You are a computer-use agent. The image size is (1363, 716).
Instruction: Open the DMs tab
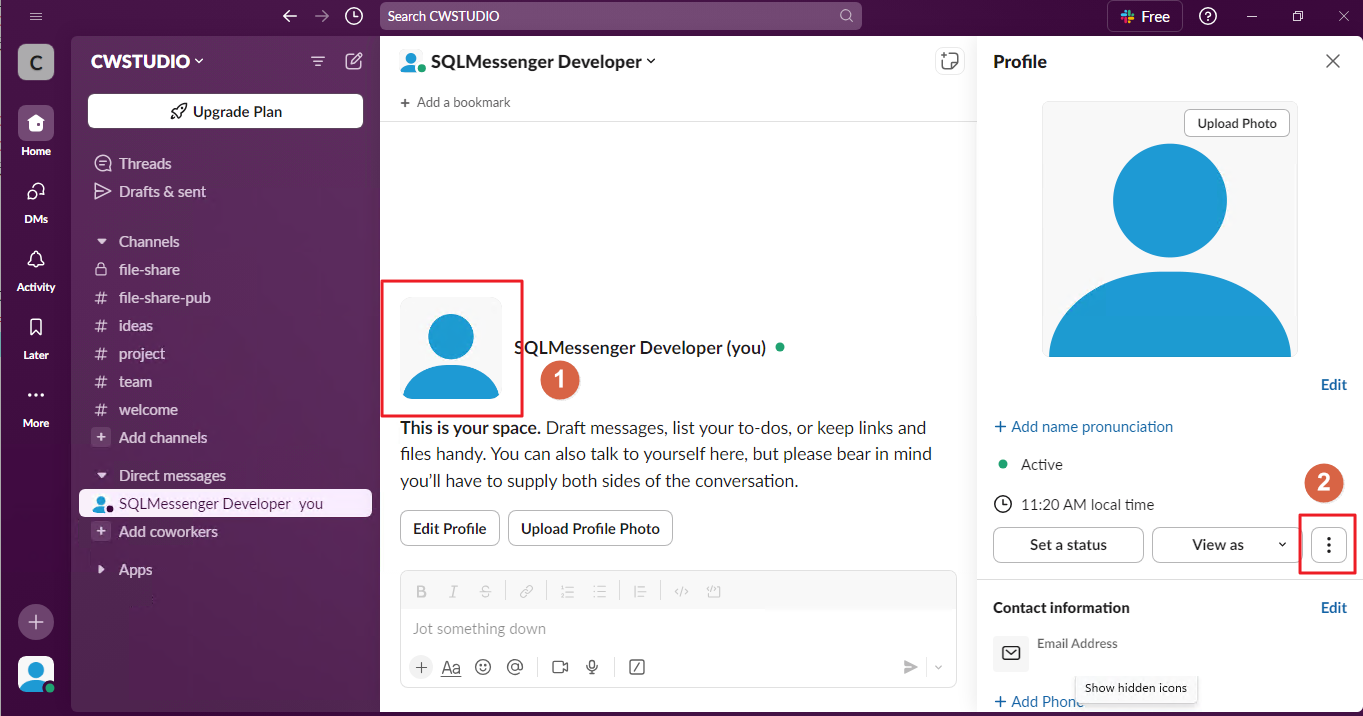[36, 200]
